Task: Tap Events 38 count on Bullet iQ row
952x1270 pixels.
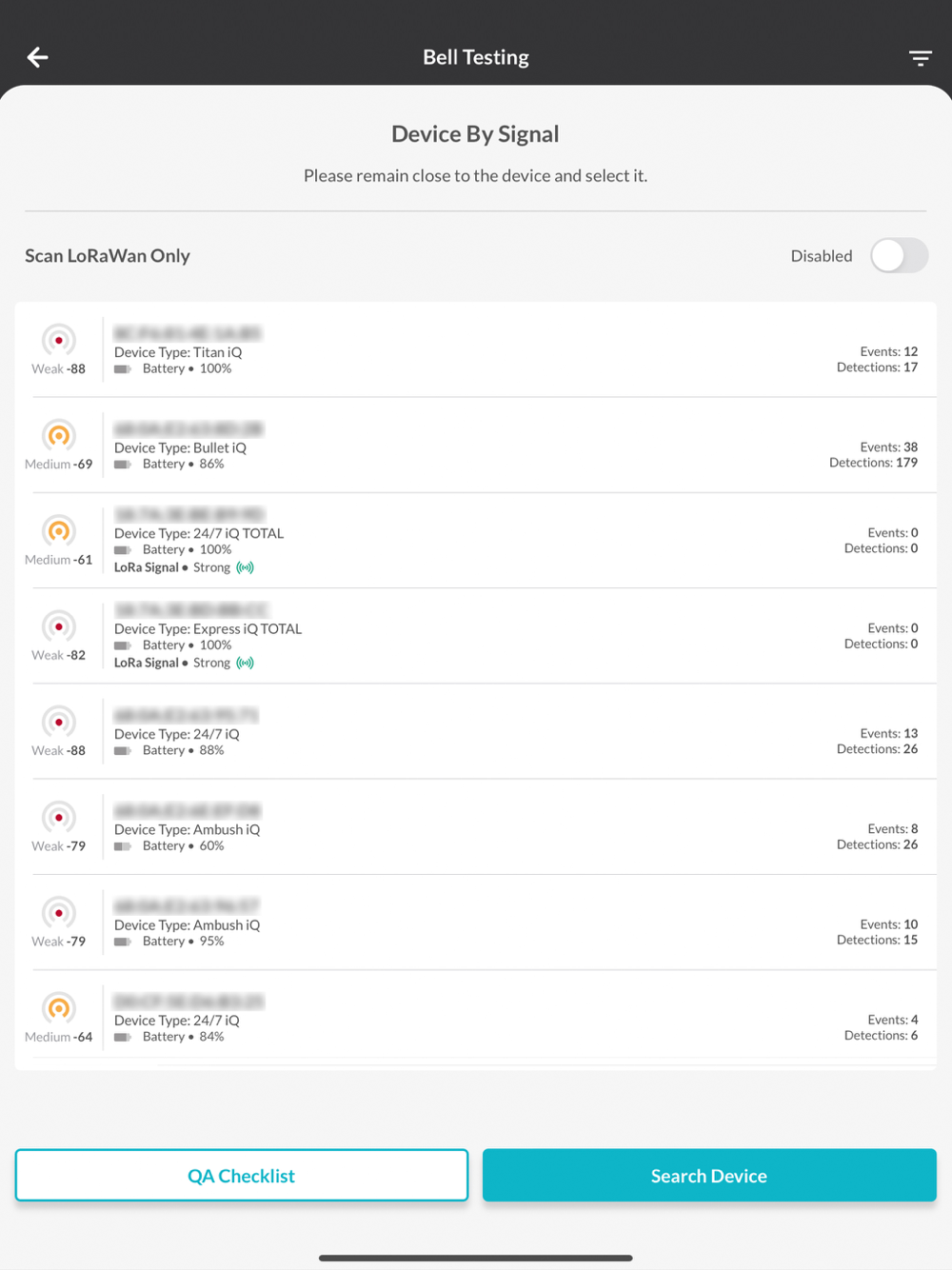Action: click(x=888, y=447)
